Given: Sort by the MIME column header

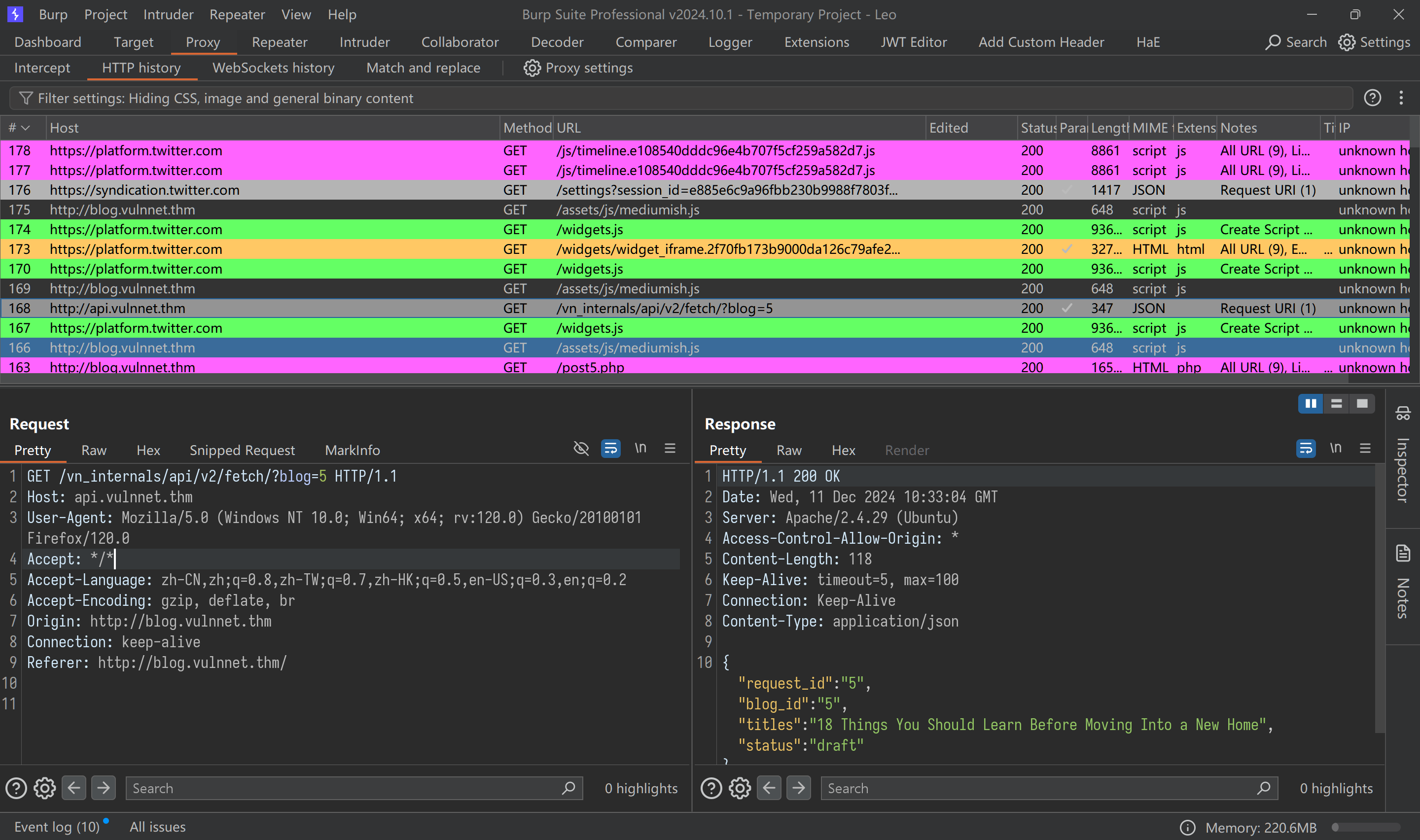Looking at the screenshot, I should [x=1151, y=128].
